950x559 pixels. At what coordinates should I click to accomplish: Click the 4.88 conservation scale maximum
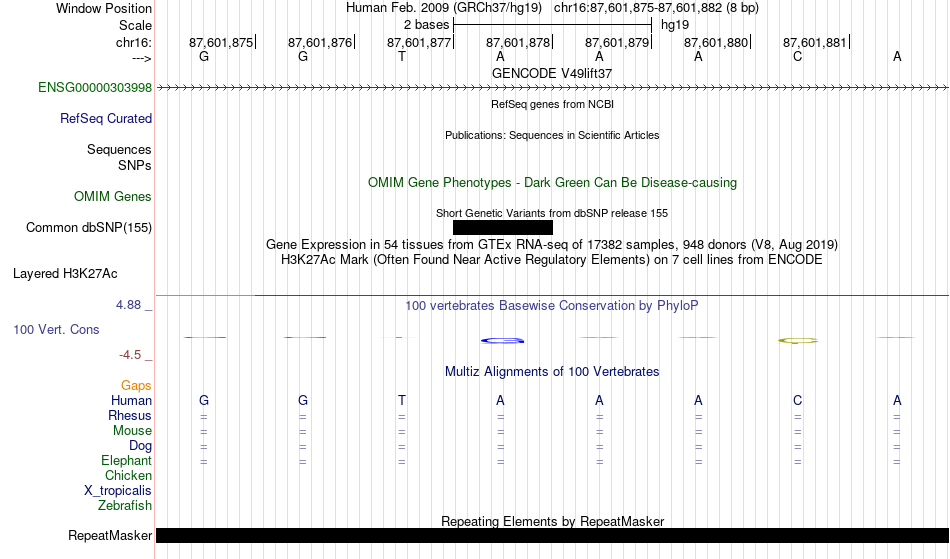tap(128, 305)
